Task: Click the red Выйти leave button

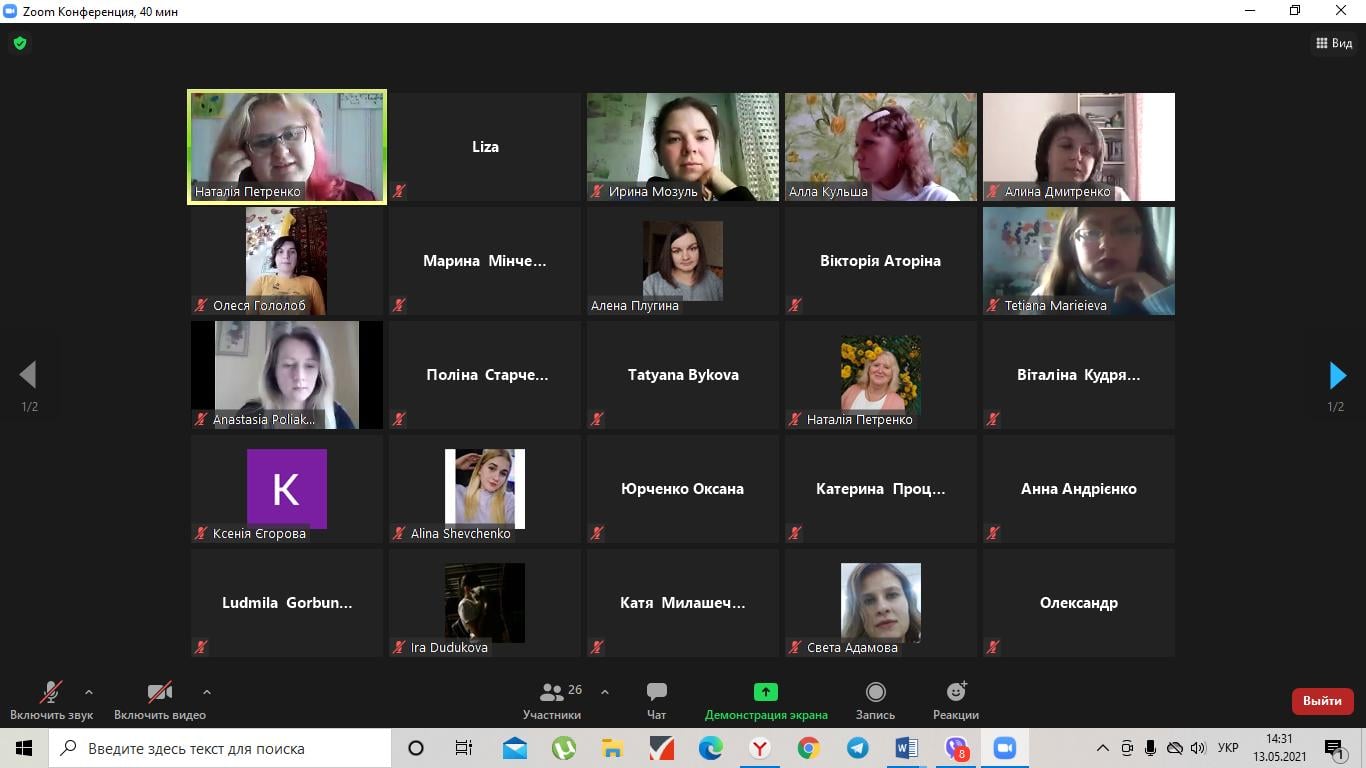Action: (1322, 701)
